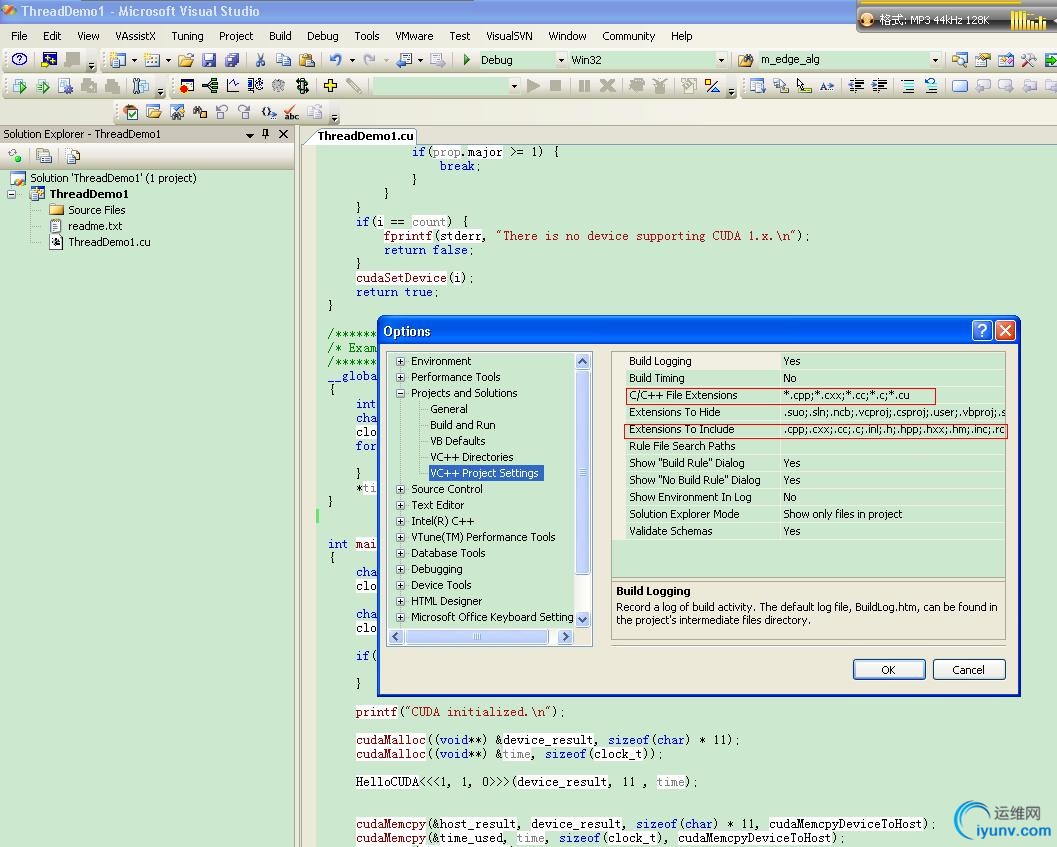Viewport: 1057px width, 847px height.
Task: Open the File menu
Action: coord(19,36)
